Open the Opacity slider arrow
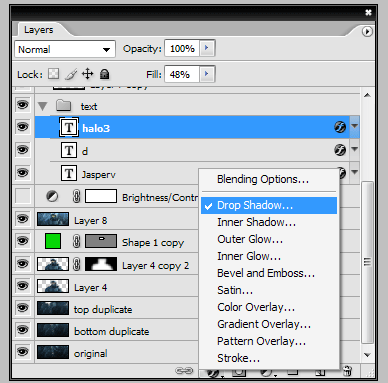The image size is (388, 383). pyautogui.click(x=207, y=48)
